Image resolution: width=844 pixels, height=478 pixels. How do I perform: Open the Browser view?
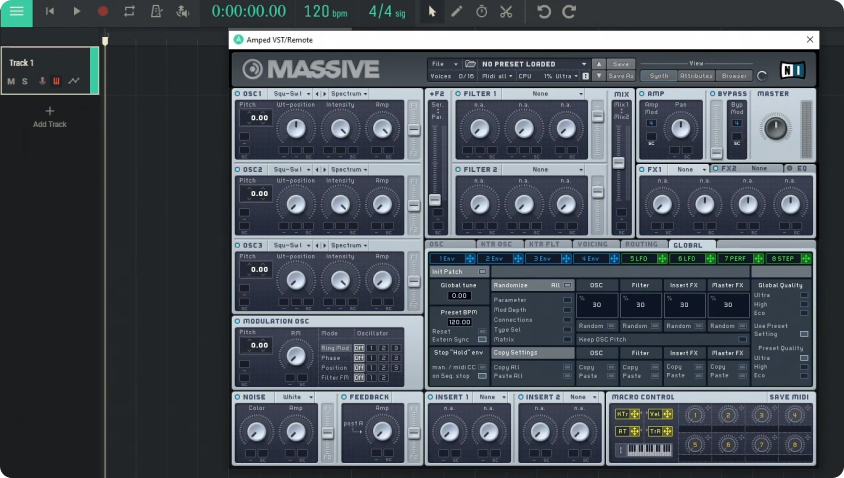tap(735, 76)
